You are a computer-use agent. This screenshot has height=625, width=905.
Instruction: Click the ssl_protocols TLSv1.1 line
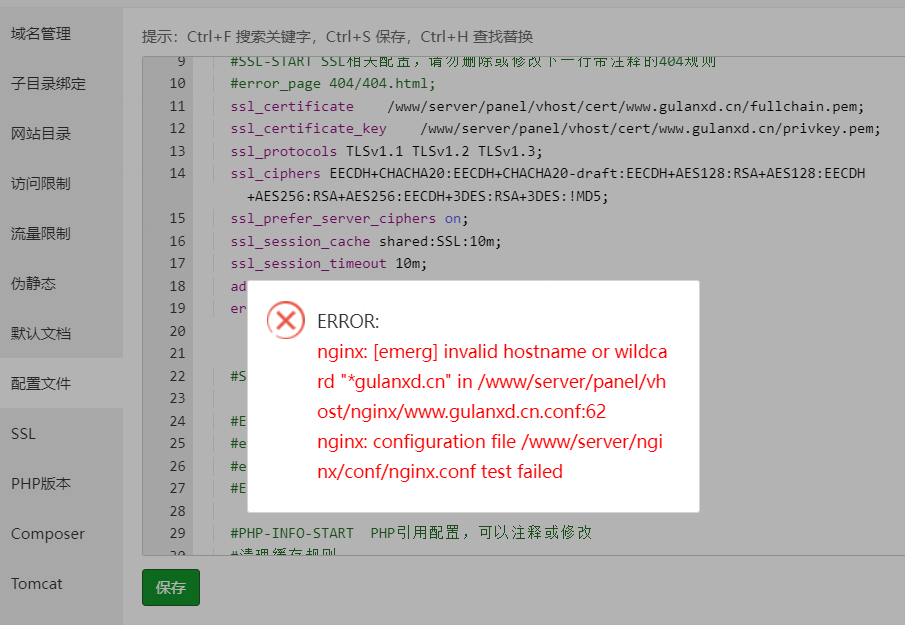click(387, 151)
